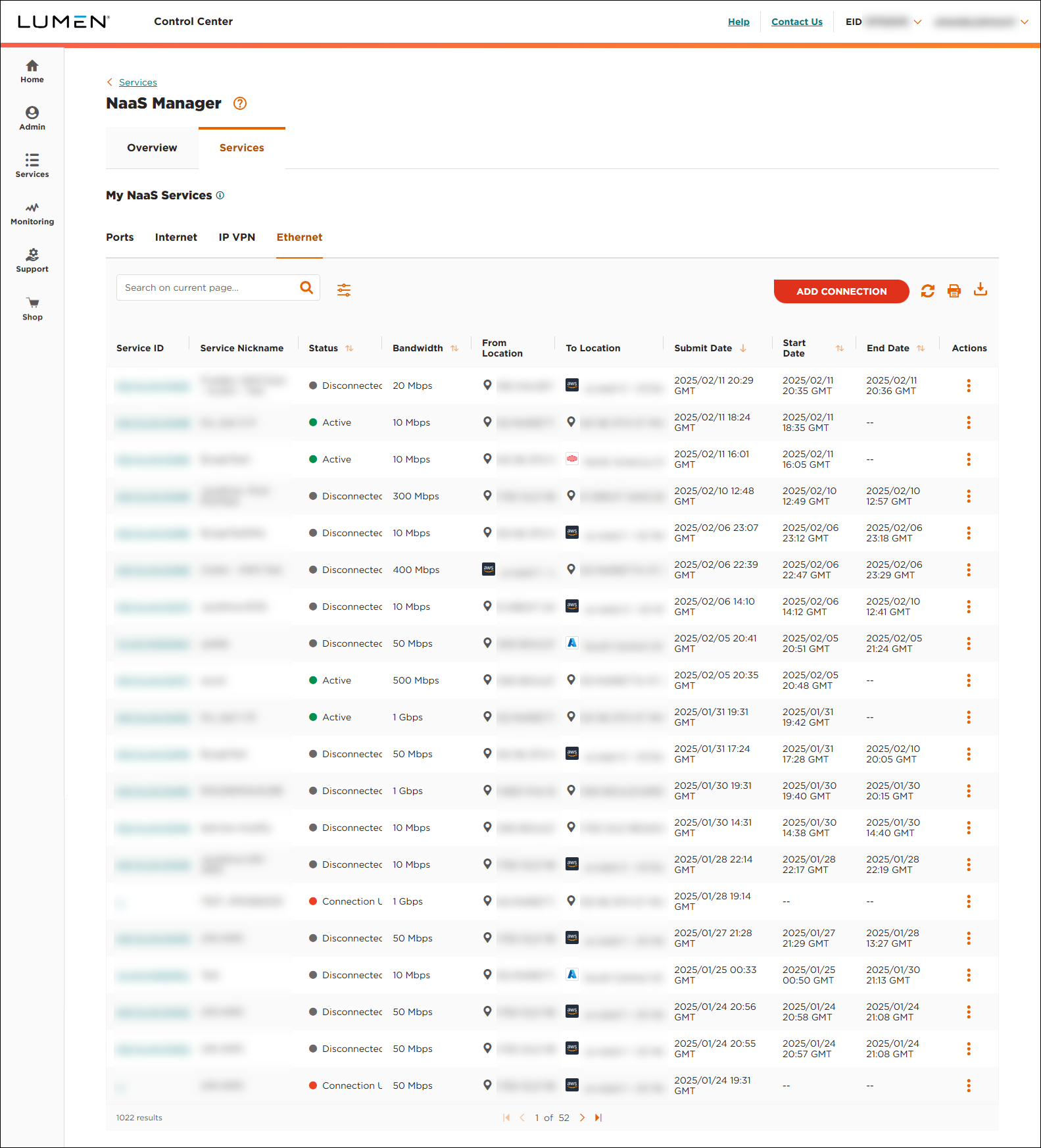This screenshot has width=1041, height=1148.
Task: Click the 300 Mbps bandwidth cell
Action: coord(416,496)
